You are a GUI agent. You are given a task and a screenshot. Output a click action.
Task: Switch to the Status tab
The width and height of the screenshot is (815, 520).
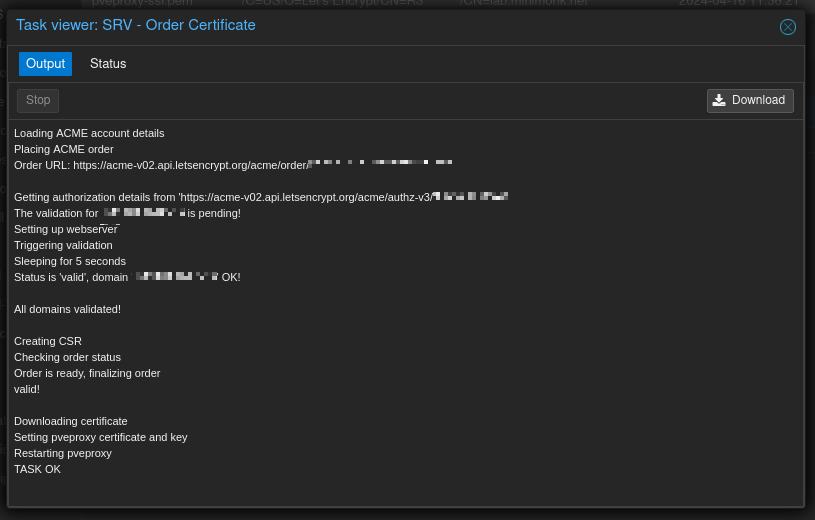(x=108, y=63)
